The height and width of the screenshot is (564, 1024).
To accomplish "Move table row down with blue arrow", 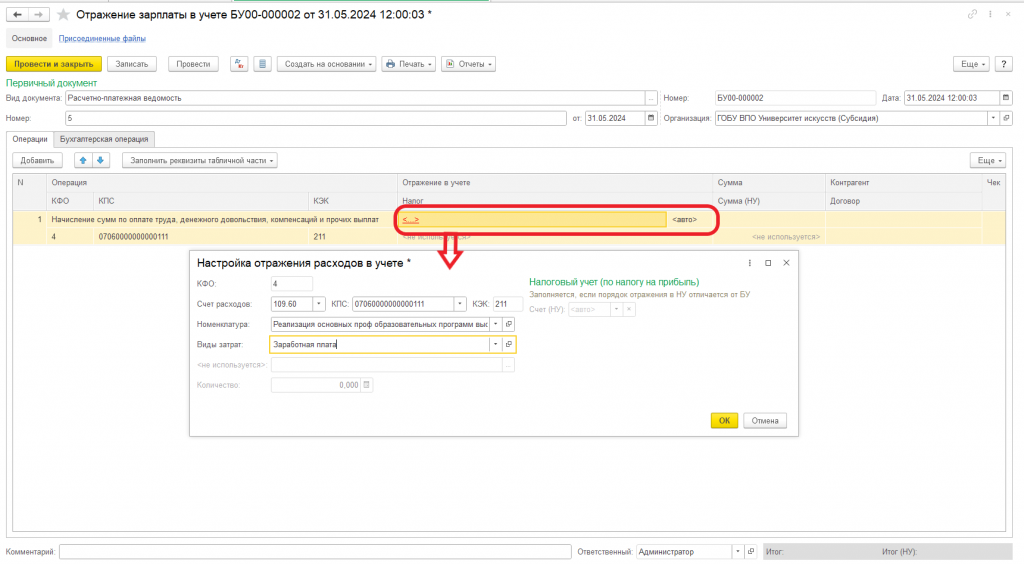I will tap(101, 161).
